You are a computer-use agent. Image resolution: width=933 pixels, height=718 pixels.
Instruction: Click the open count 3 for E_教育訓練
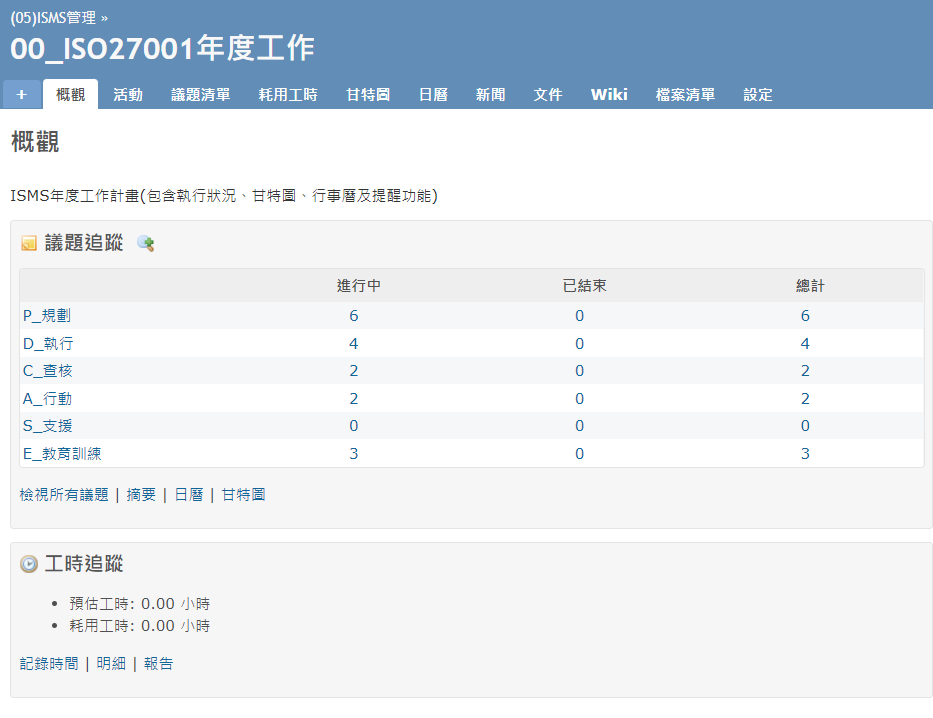pos(353,454)
